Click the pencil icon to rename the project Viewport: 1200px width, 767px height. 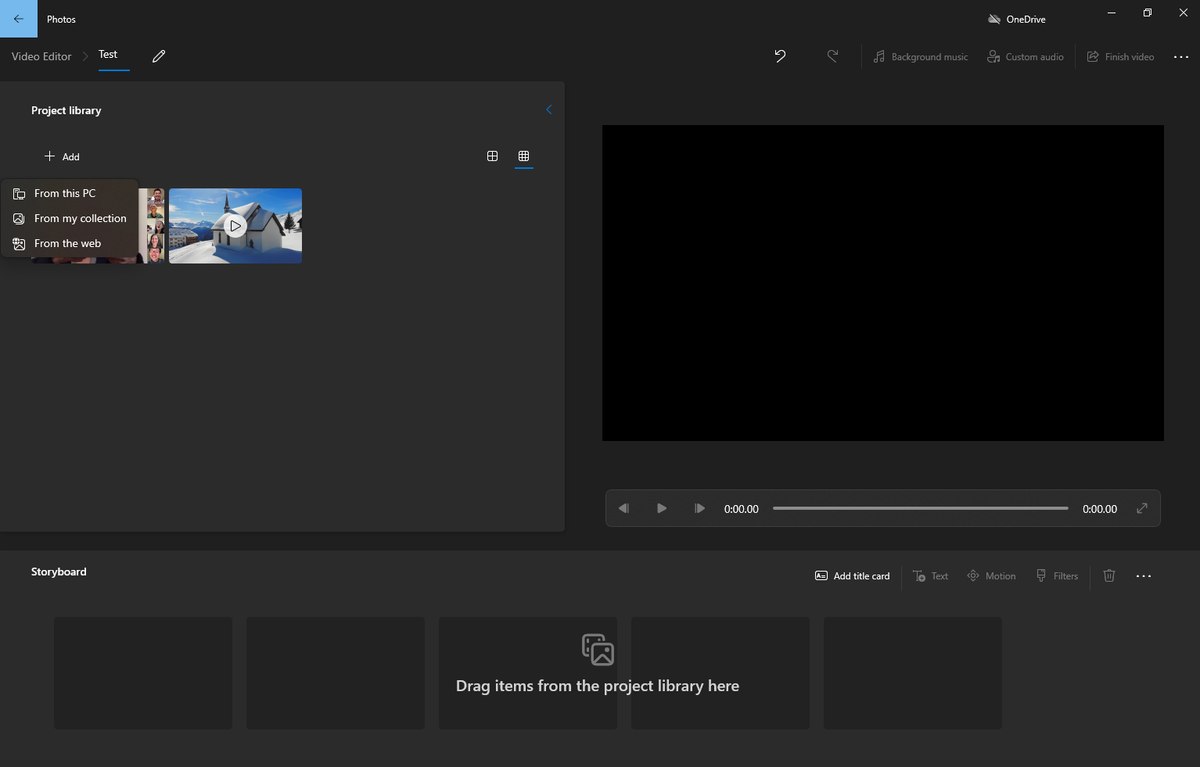158,57
